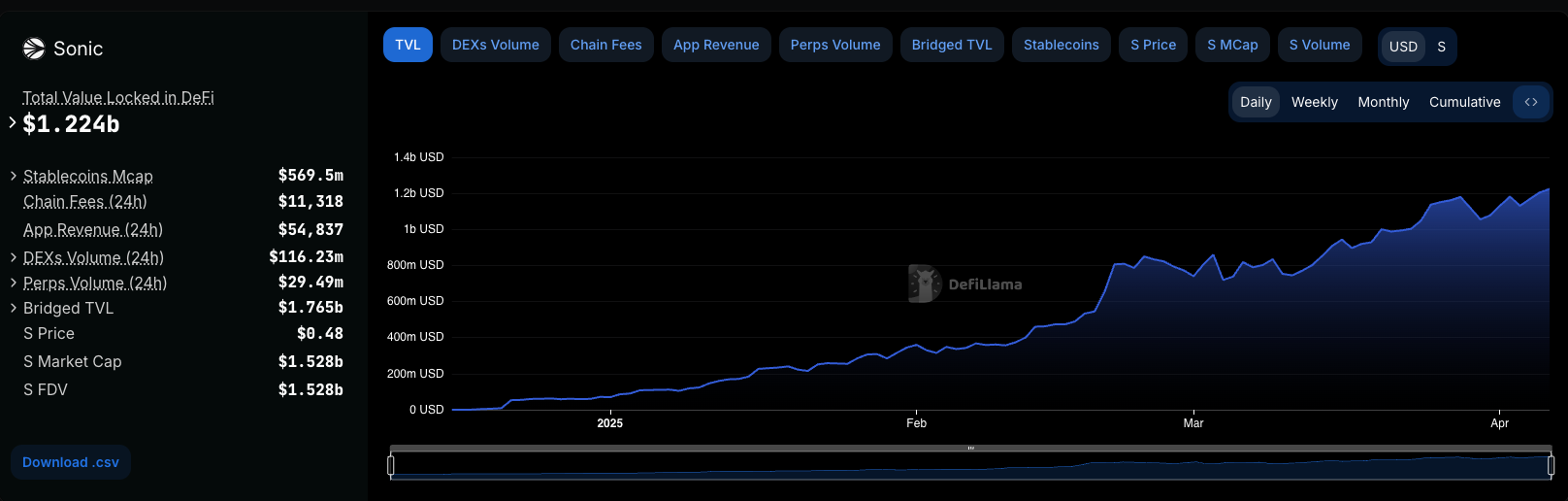The height and width of the screenshot is (501, 1568).
Task: Toggle Stablecoins chart series
Action: (x=1062, y=45)
